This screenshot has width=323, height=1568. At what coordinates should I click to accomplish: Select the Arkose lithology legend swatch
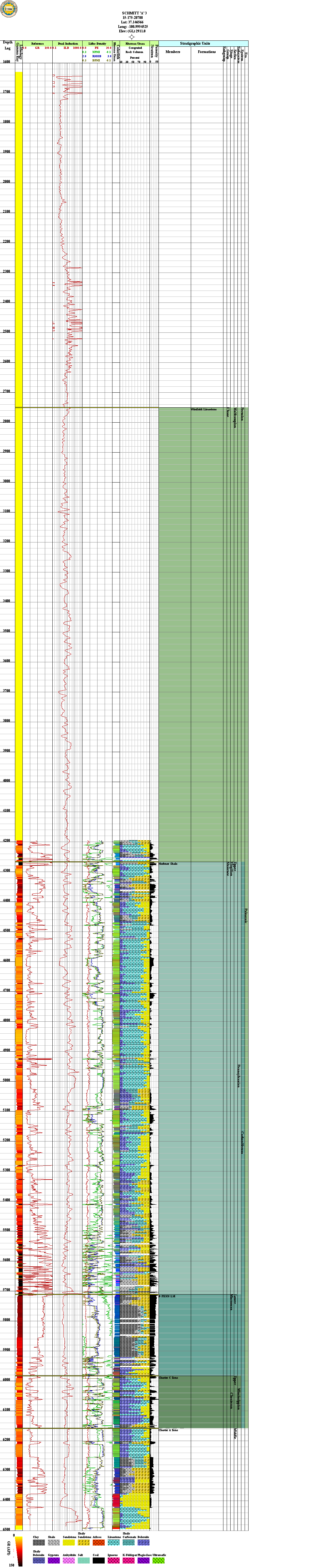(98, 1543)
